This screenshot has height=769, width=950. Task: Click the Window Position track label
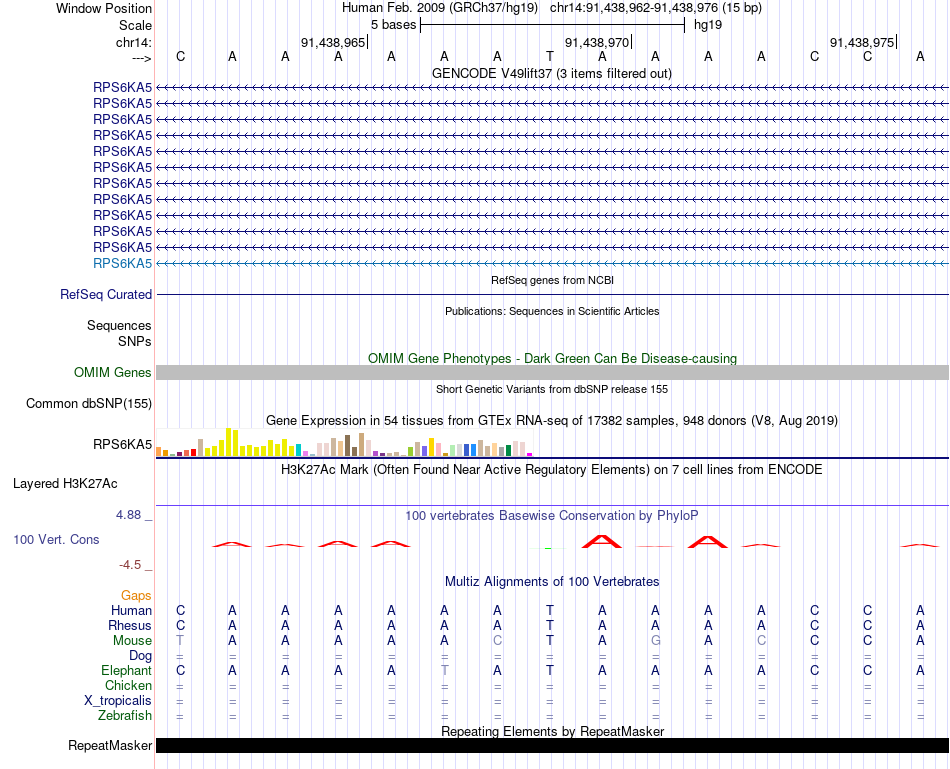click(x=104, y=8)
